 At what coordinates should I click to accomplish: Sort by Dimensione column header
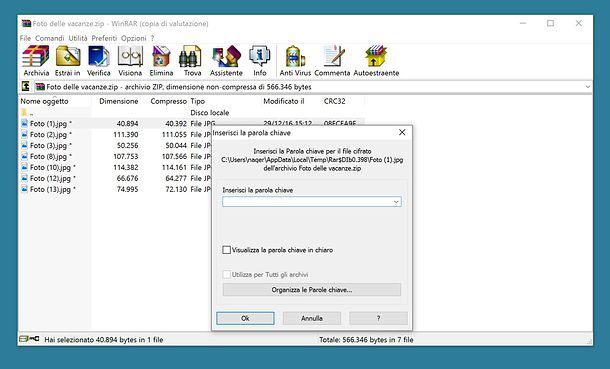point(119,101)
